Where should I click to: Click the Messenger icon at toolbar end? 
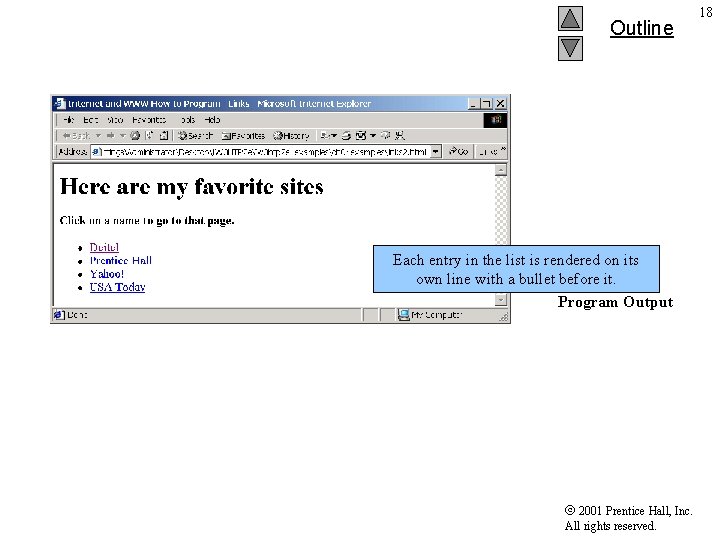click(x=400, y=135)
